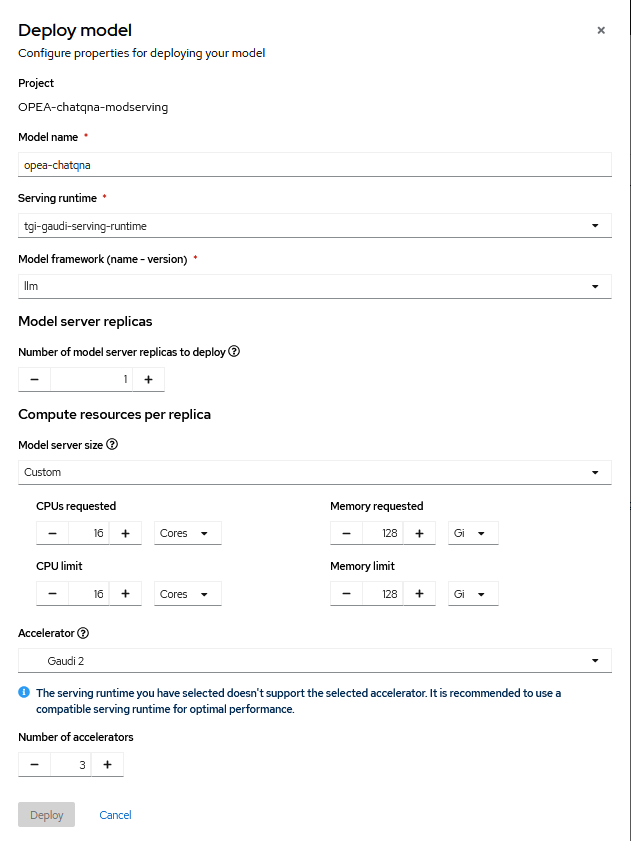Viewport: 631px width, 841px height.
Task: Decrease CPU limit with minus button
Action: [x=52, y=594]
